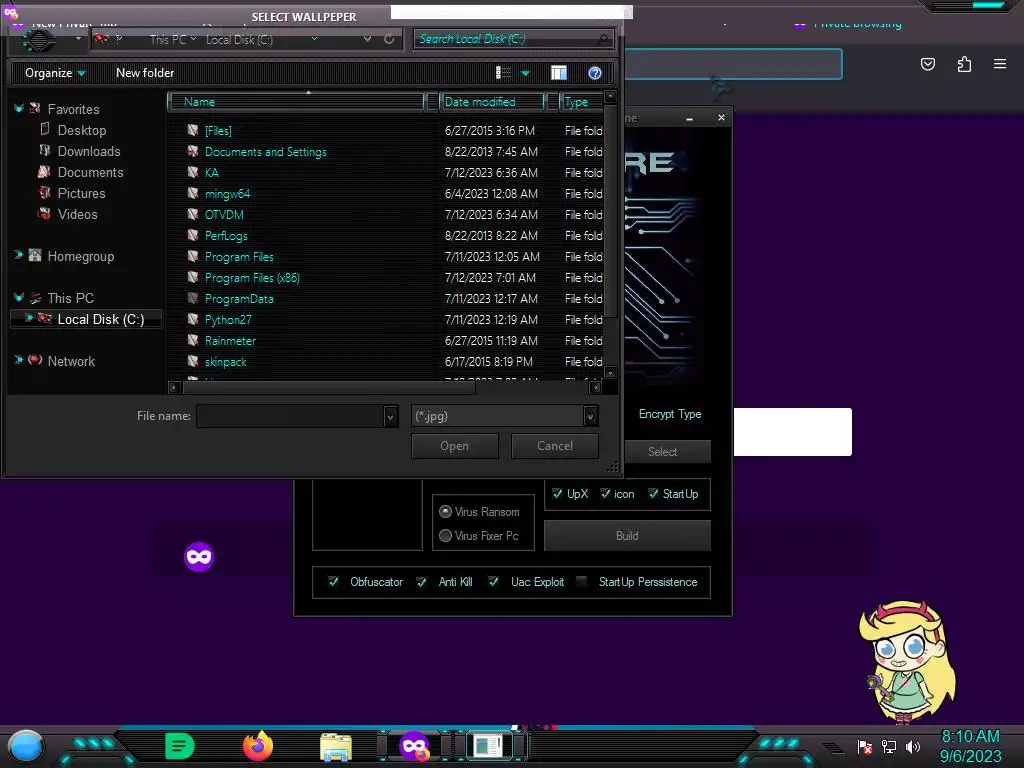Click the back navigation diamond icon
1024x768 pixels.
point(39,40)
